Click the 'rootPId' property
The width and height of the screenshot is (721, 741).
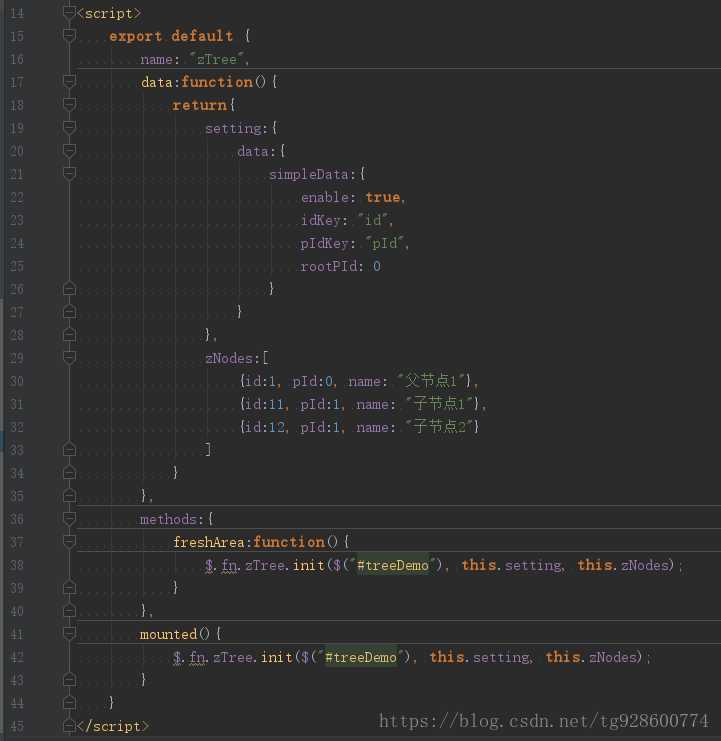tap(329, 266)
